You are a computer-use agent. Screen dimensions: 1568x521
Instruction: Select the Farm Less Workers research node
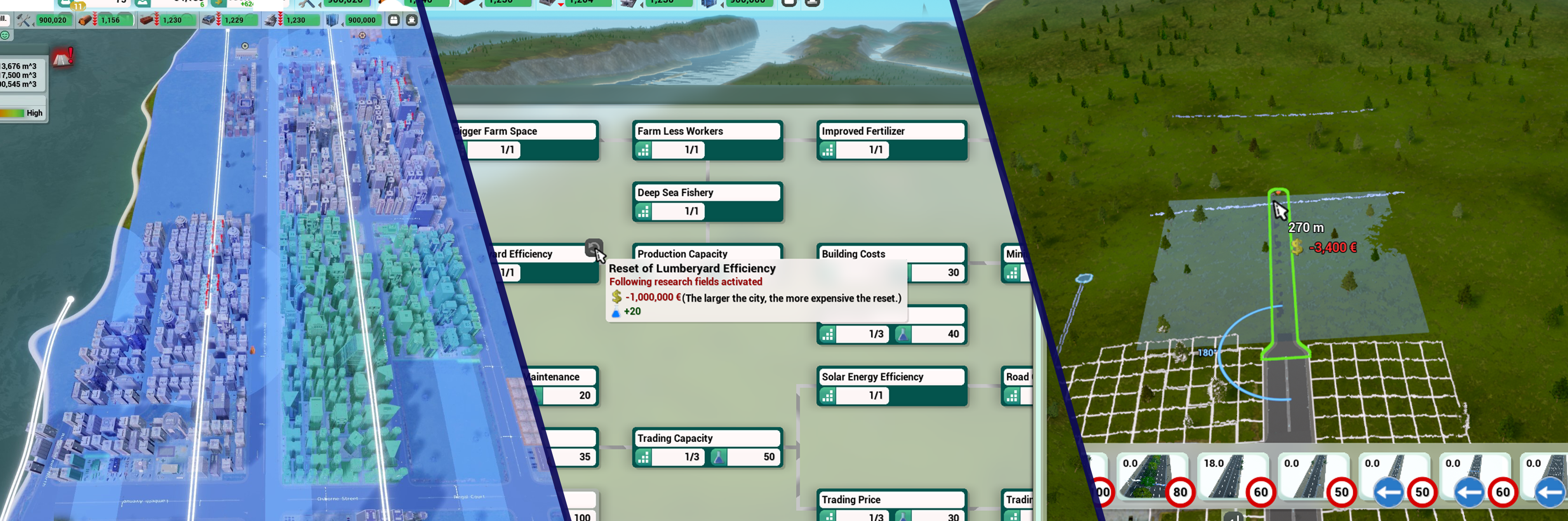click(707, 132)
